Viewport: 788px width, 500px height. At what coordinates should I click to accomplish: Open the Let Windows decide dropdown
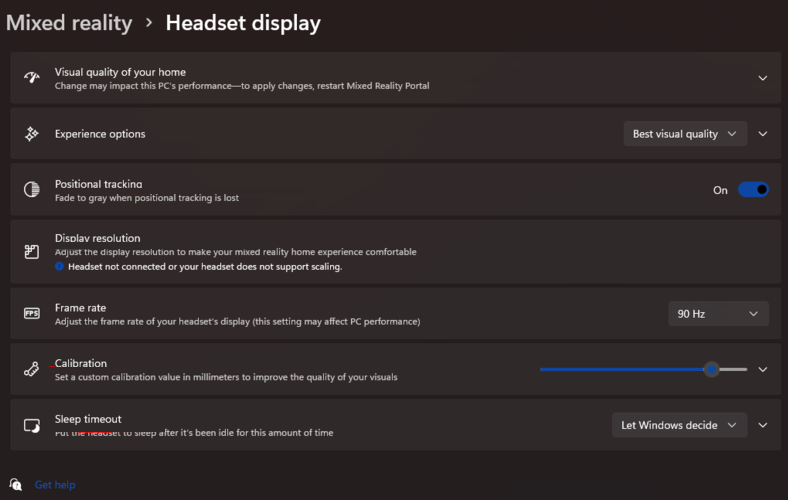[x=679, y=425]
